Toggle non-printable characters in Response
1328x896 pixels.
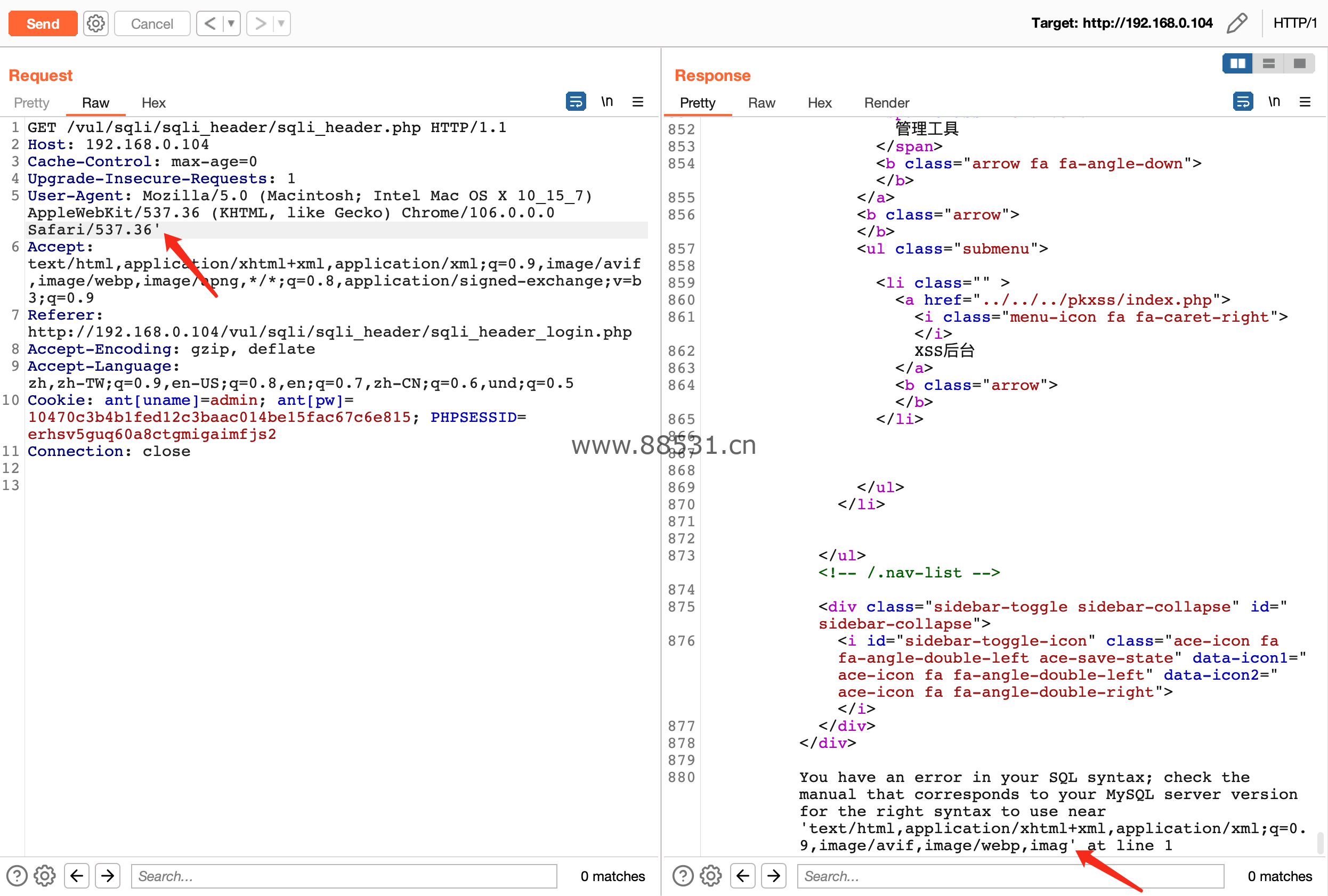click(x=1274, y=102)
